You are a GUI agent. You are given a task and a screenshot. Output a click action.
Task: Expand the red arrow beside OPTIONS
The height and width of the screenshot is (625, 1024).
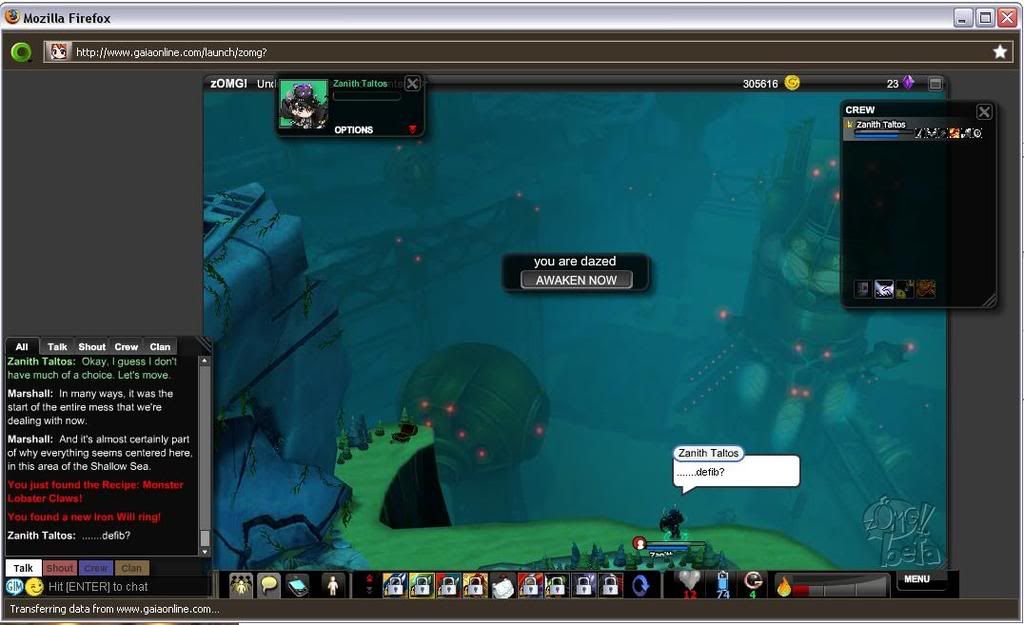pyautogui.click(x=412, y=129)
